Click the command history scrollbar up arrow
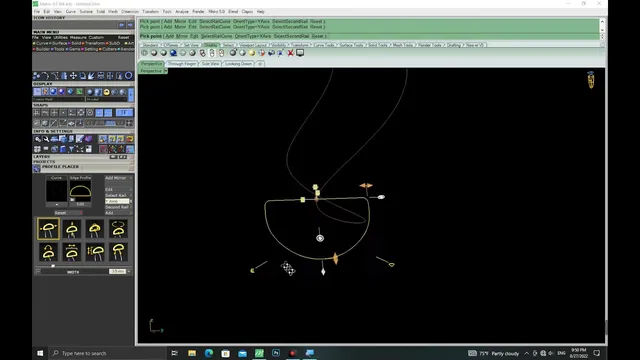This screenshot has height=360, width=640. (602, 21)
